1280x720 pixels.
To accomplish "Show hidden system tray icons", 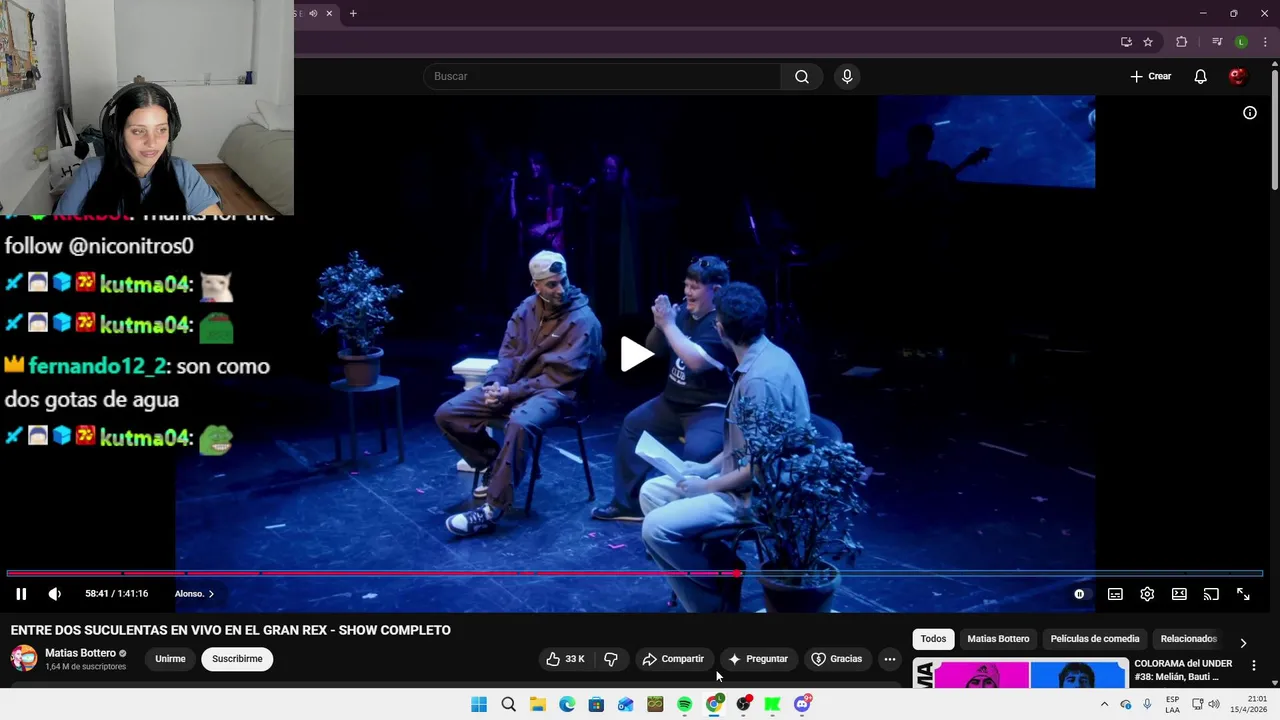I will 1104,704.
